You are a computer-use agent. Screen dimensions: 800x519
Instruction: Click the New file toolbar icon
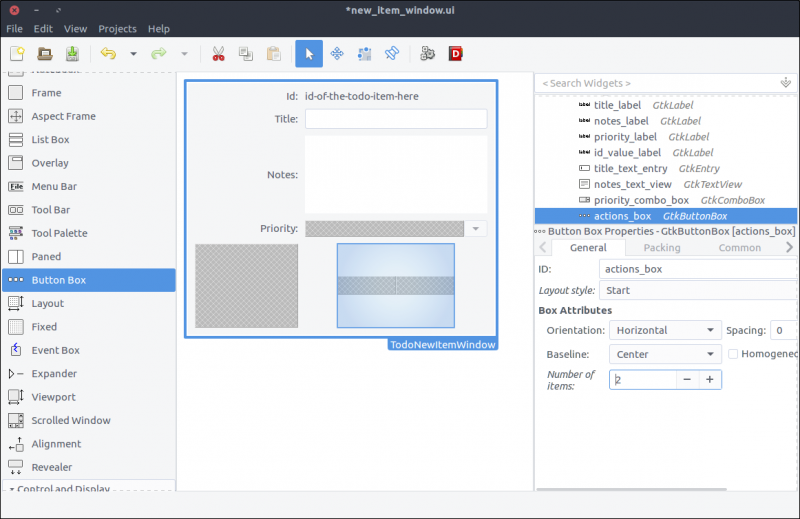pyautogui.click(x=17, y=54)
